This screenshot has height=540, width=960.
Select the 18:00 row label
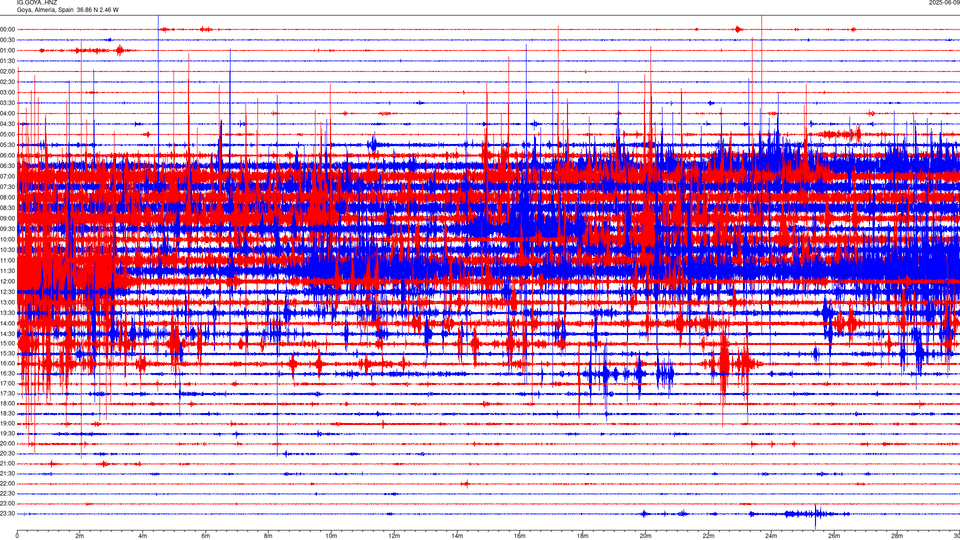coord(7,403)
